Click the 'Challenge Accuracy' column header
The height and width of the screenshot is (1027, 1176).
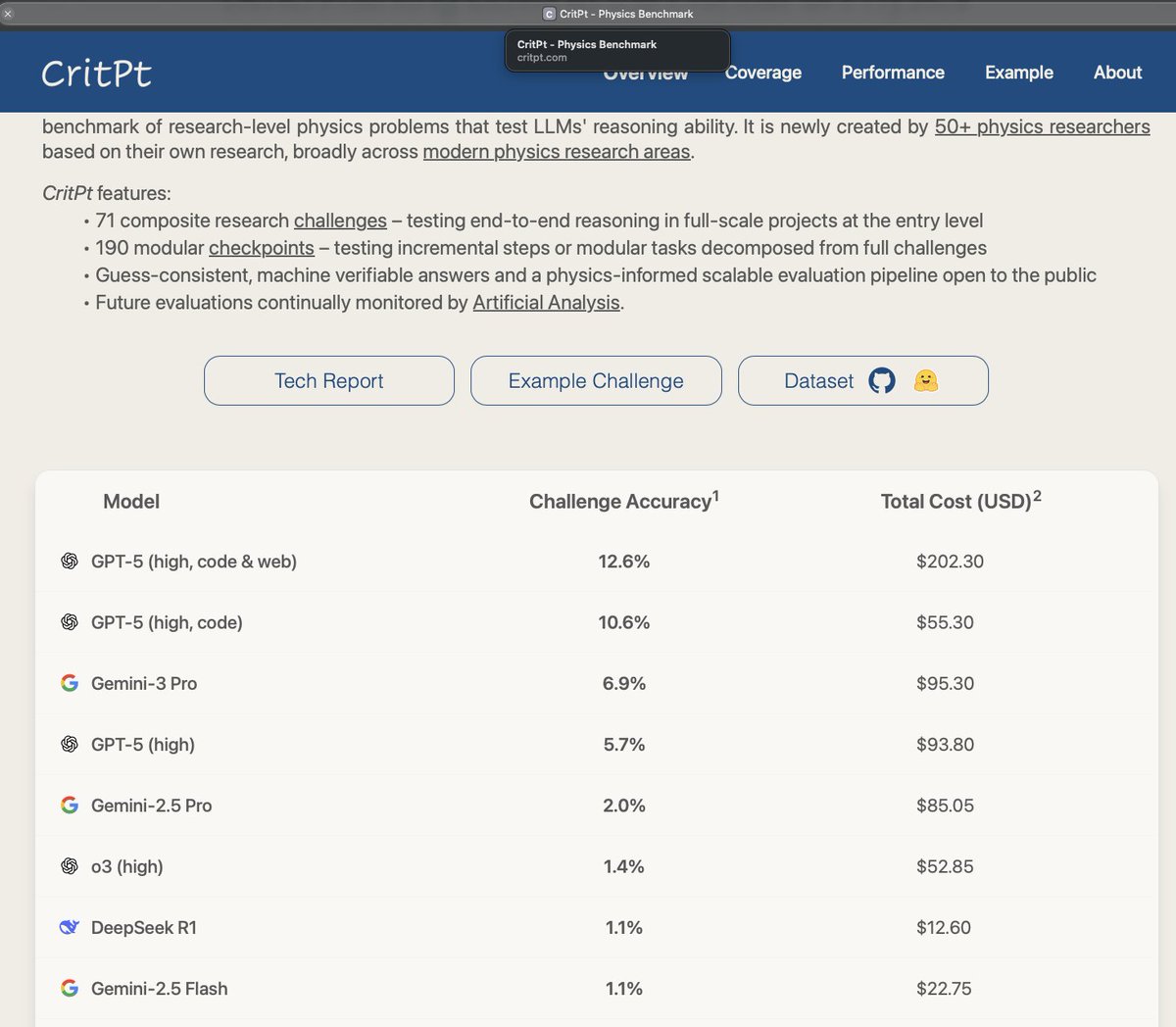(x=624, y=500)
